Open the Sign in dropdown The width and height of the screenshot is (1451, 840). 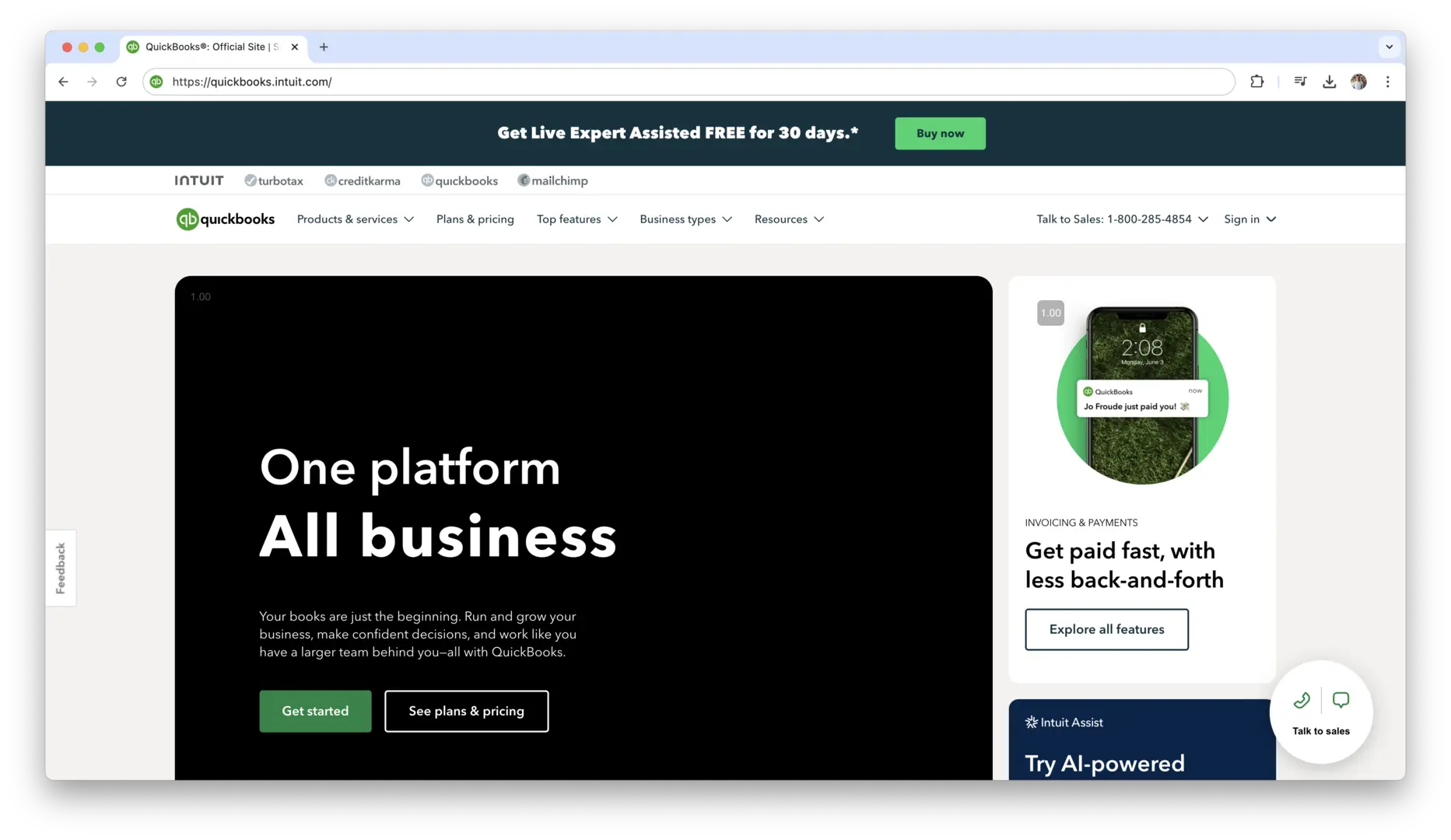point(1249,219)
